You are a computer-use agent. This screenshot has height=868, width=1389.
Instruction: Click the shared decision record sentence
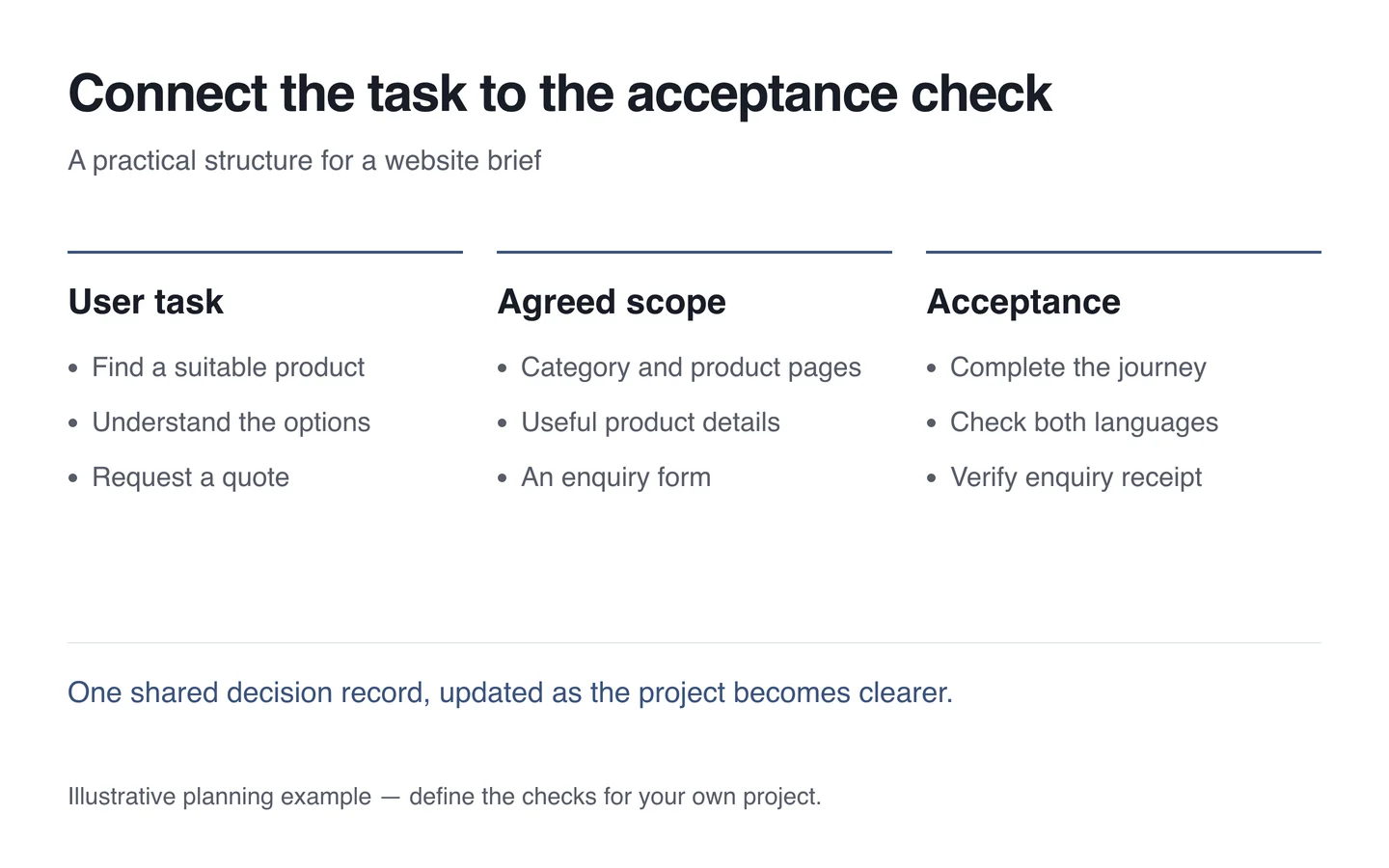click(x=510, y=692)
